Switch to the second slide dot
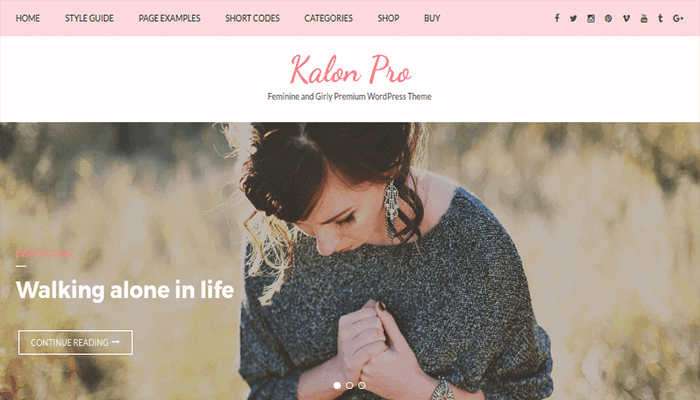 point(350,385)
